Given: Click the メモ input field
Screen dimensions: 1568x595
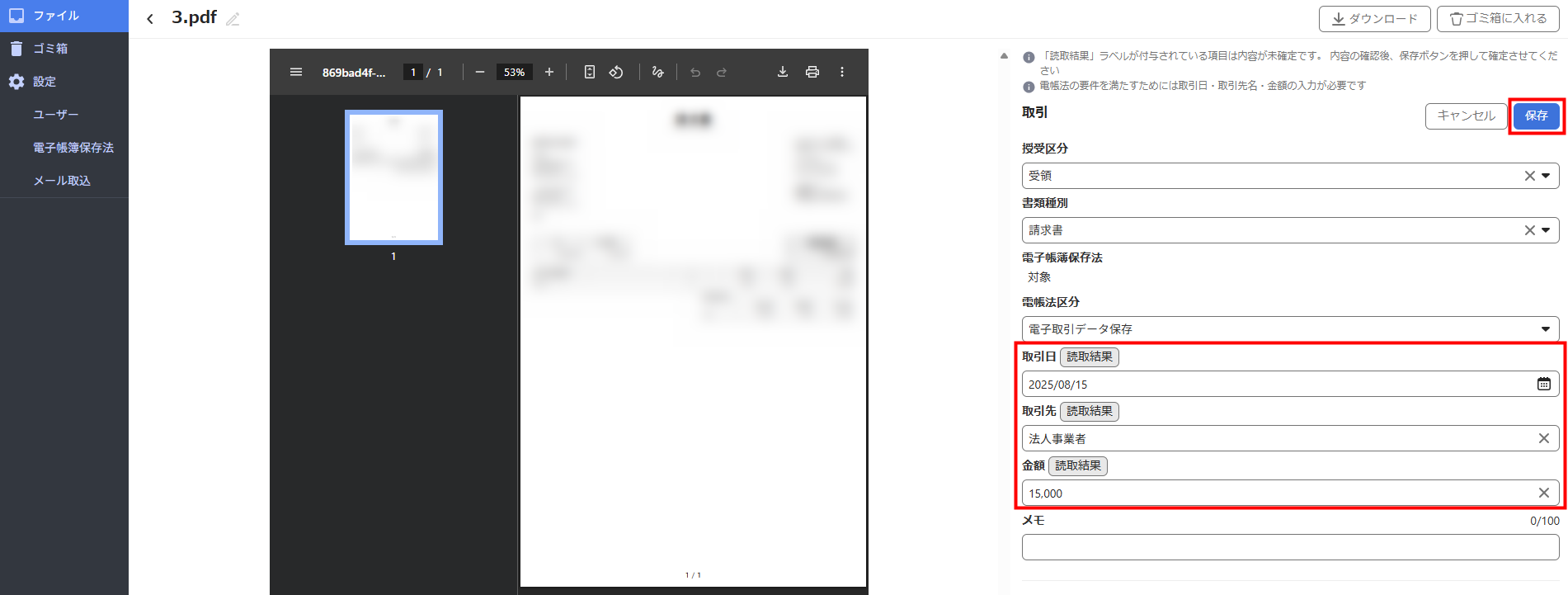Looking at the screenshot, I should (1289, 547).
